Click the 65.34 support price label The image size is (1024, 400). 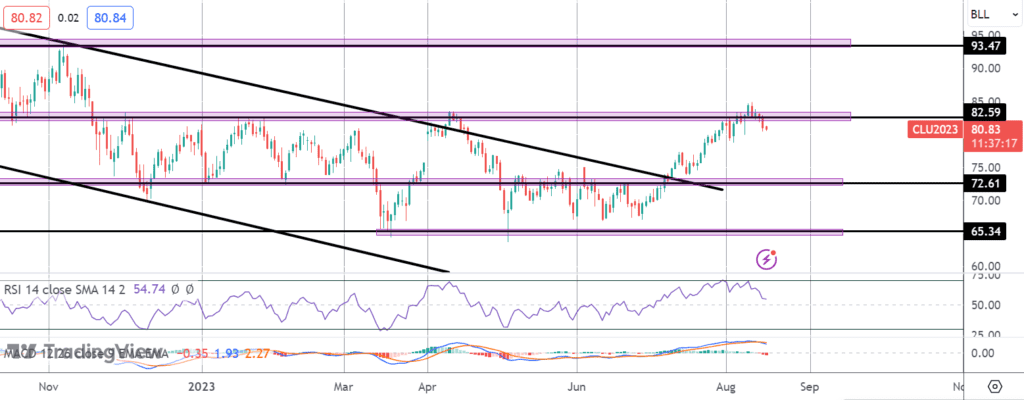984,231
